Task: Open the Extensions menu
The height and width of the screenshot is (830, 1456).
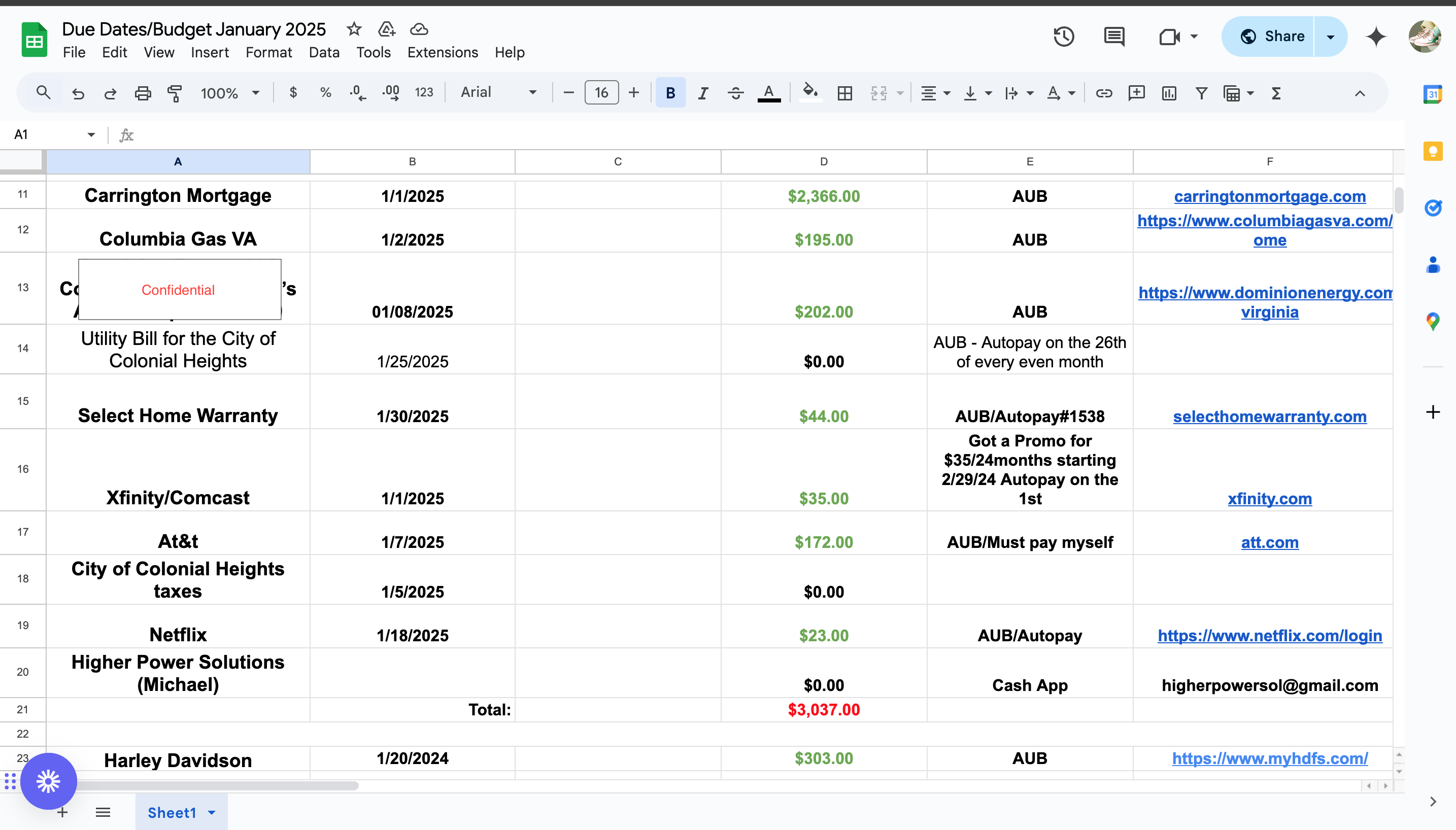Action: pos(443,52)
